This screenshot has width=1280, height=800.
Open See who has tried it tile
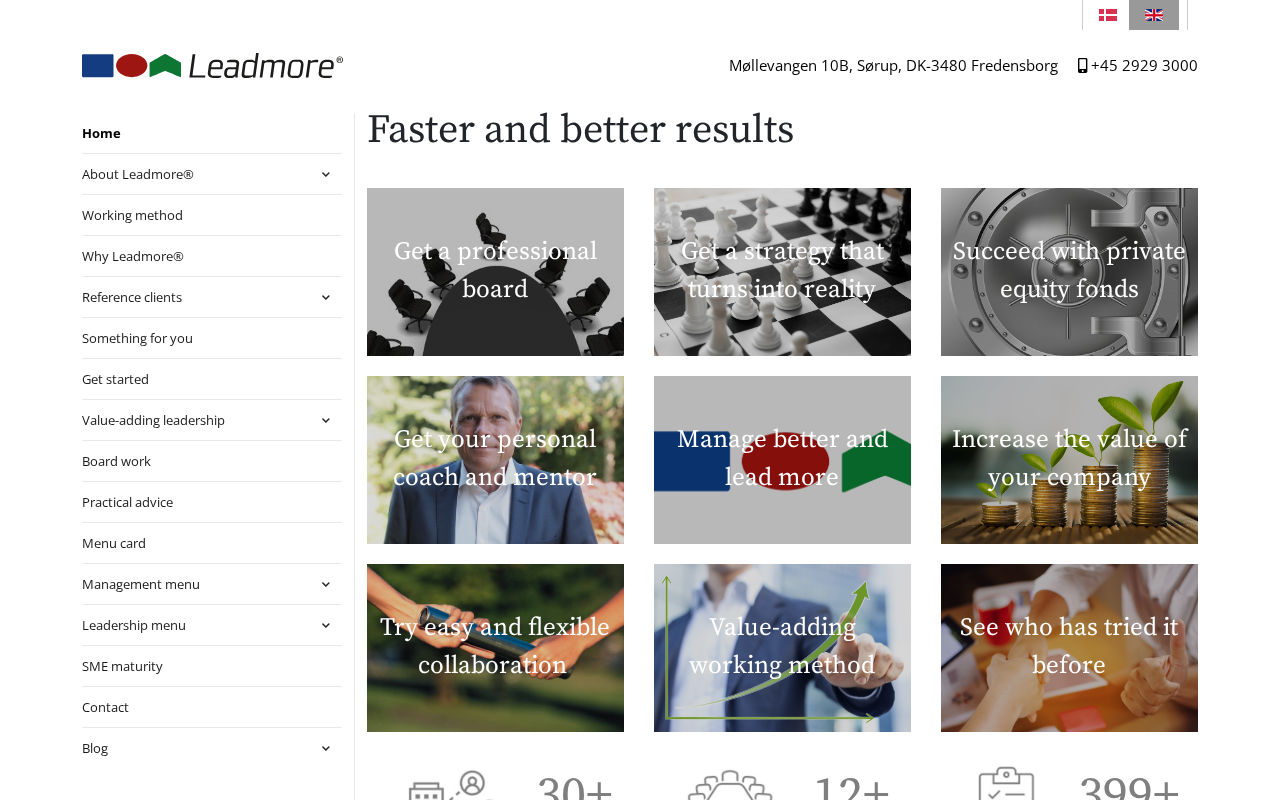[x=1069, y=648]
